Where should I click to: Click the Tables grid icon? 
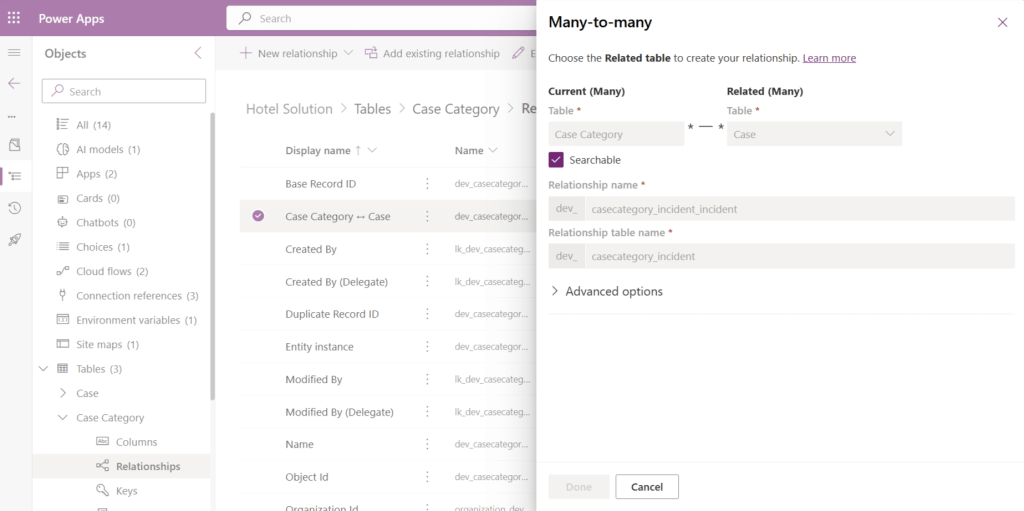(x=63, y=369)
